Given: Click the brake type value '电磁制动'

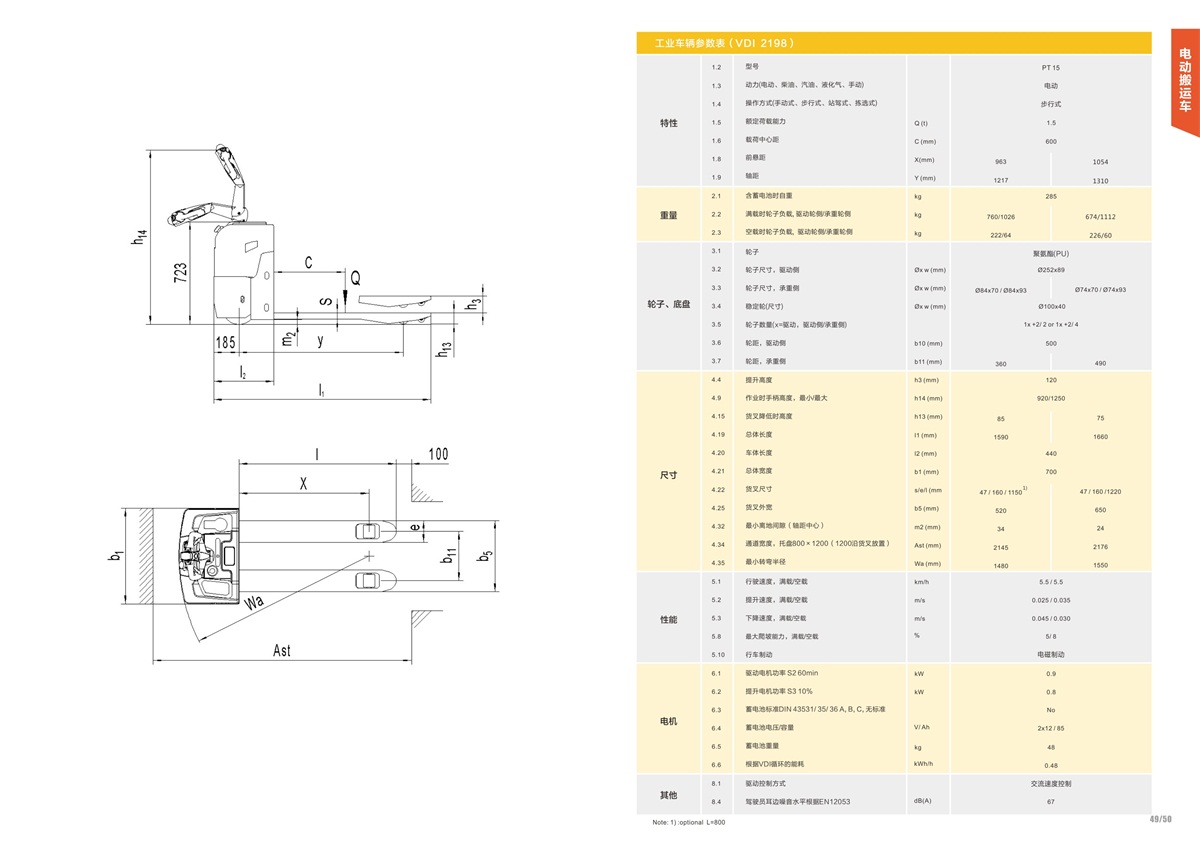Looking at the screenshot, I should tap(1050, 655).
